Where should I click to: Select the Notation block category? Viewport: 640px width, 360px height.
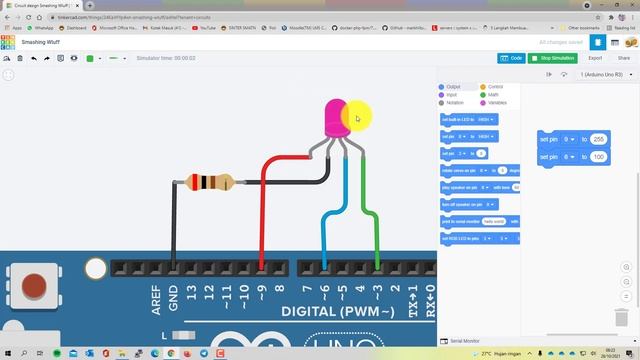click(454, 103)
